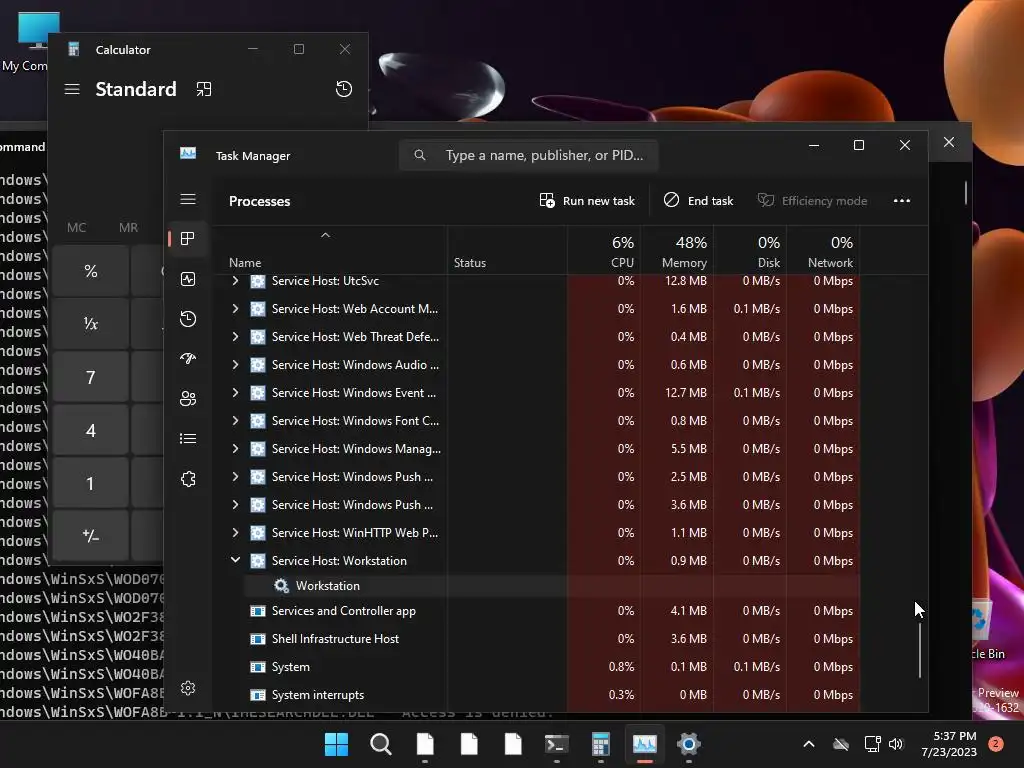Sort by Disk column header

750,251
